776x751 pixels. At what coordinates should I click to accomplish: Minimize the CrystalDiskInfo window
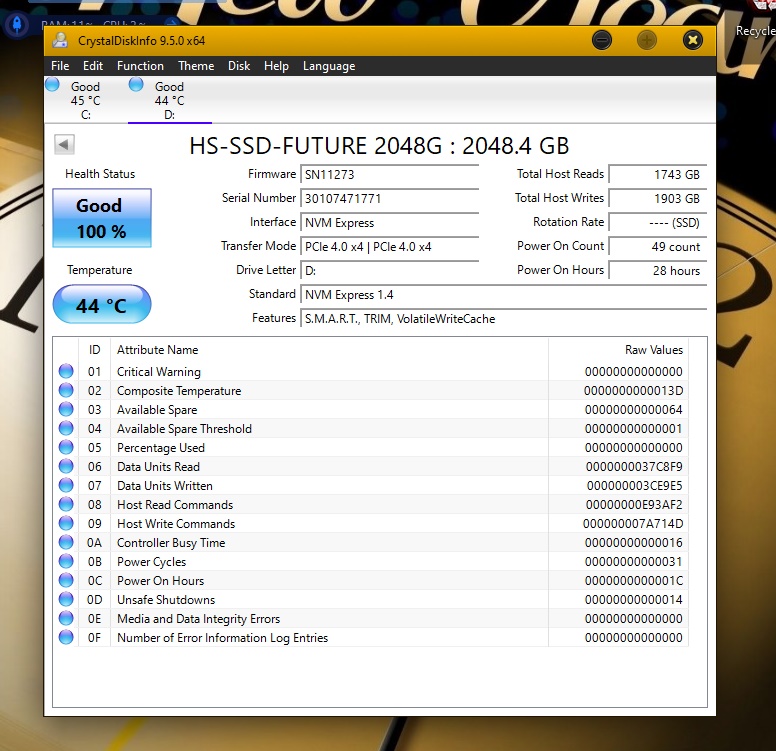pyautogui.click(x=602, y=40)
